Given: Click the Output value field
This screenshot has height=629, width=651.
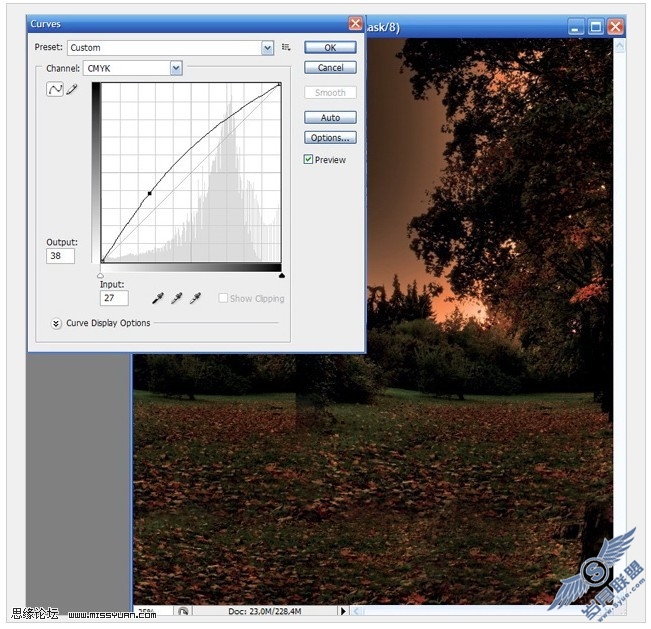Looking at the screenshot, I should [61, 256].
